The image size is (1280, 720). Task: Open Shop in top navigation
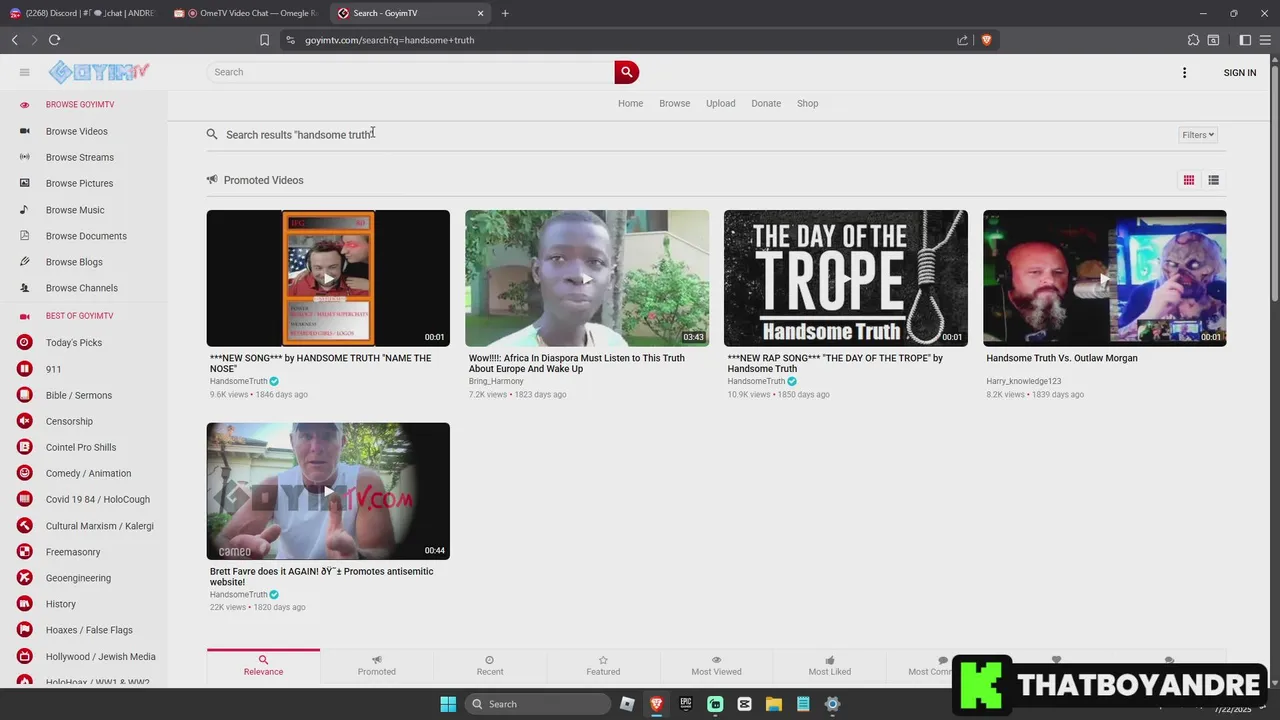tap(807, 103)
